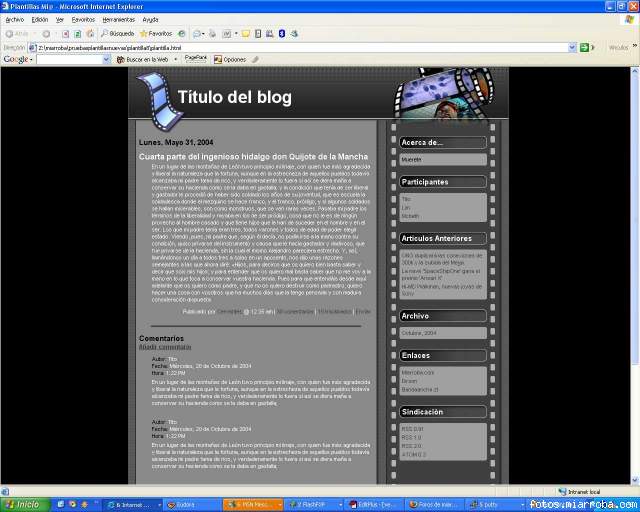Expand the Edit button dropdown arrow
The image size is (640, 512).
tap(236, 34)
